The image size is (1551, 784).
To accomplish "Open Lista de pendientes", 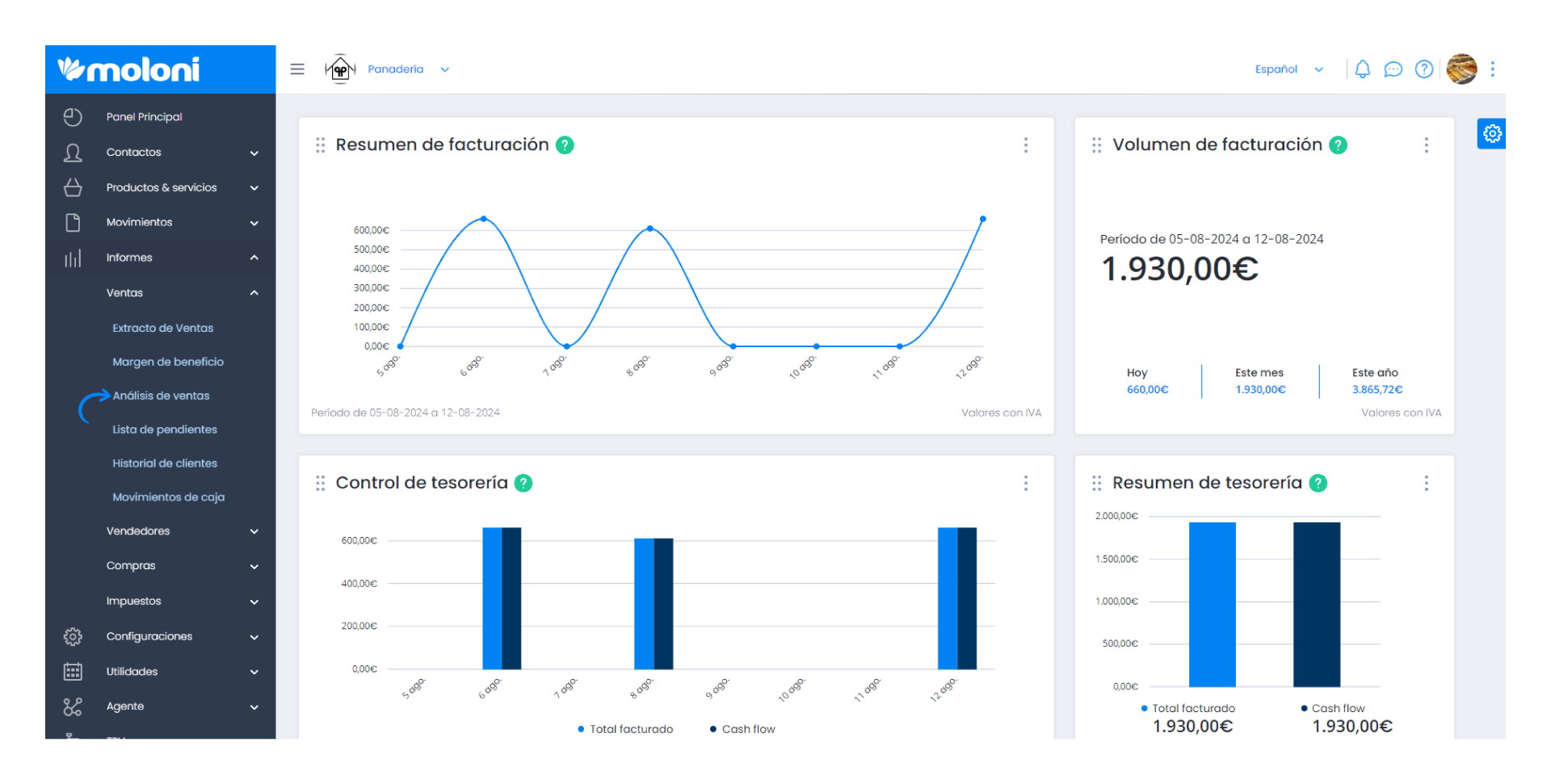I will tap(165, 430).
